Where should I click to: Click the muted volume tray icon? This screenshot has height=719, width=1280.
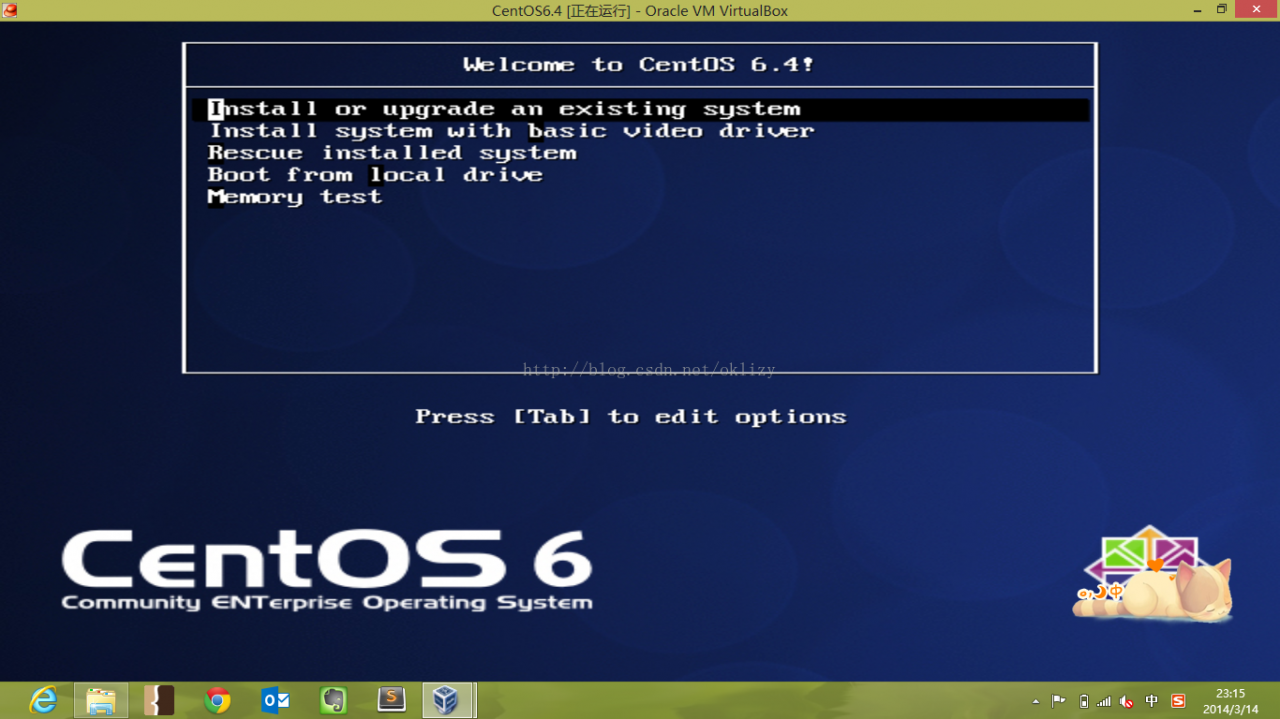pyautogui.click(x=1127, y=701)
